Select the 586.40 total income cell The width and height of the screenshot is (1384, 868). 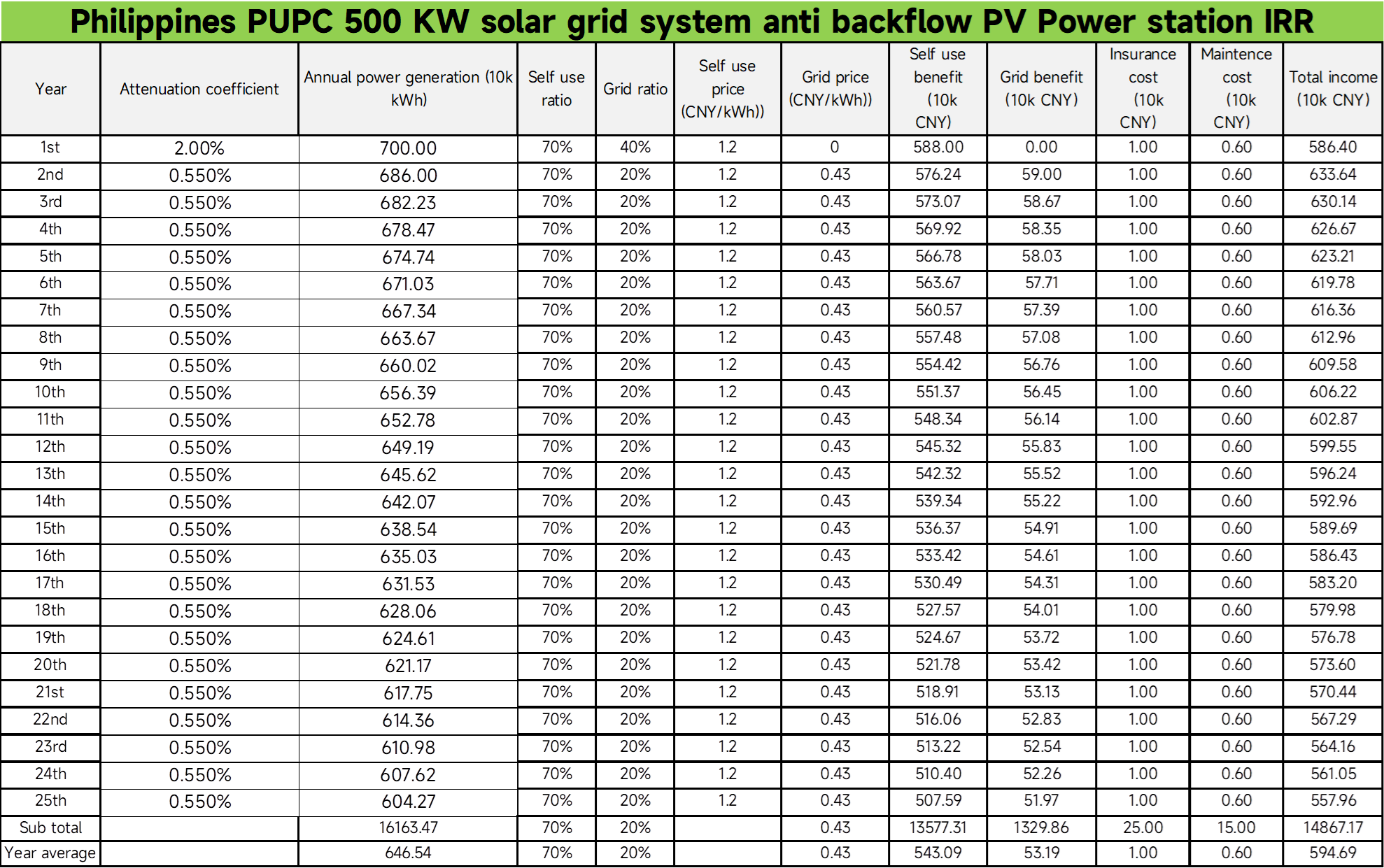(1333, 148)
